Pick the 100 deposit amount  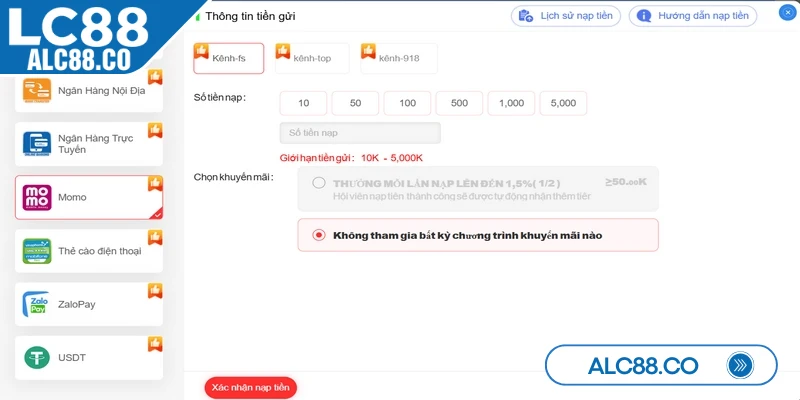tap(407, 103)
